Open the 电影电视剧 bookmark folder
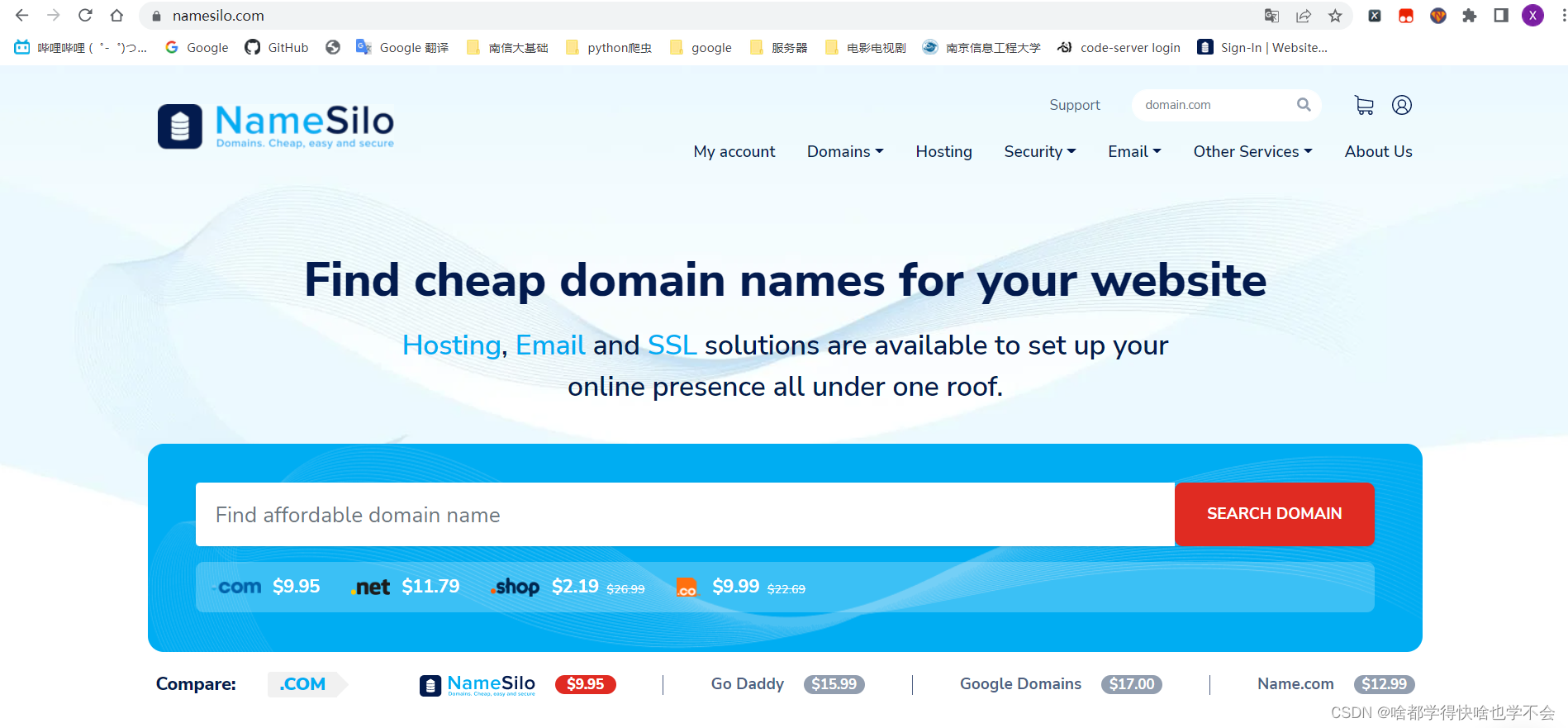The height and width of the screenshot is (728, 1568). (x=866, y=48)
